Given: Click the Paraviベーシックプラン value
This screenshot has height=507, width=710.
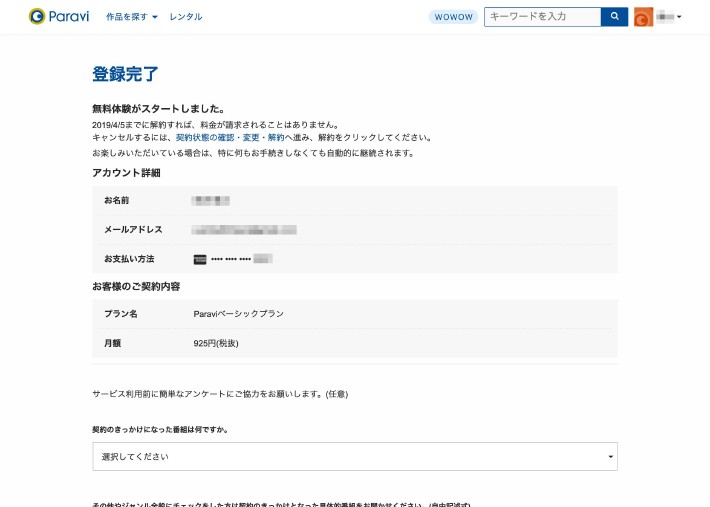Looking at the screenshot, I should click(239, 314).
